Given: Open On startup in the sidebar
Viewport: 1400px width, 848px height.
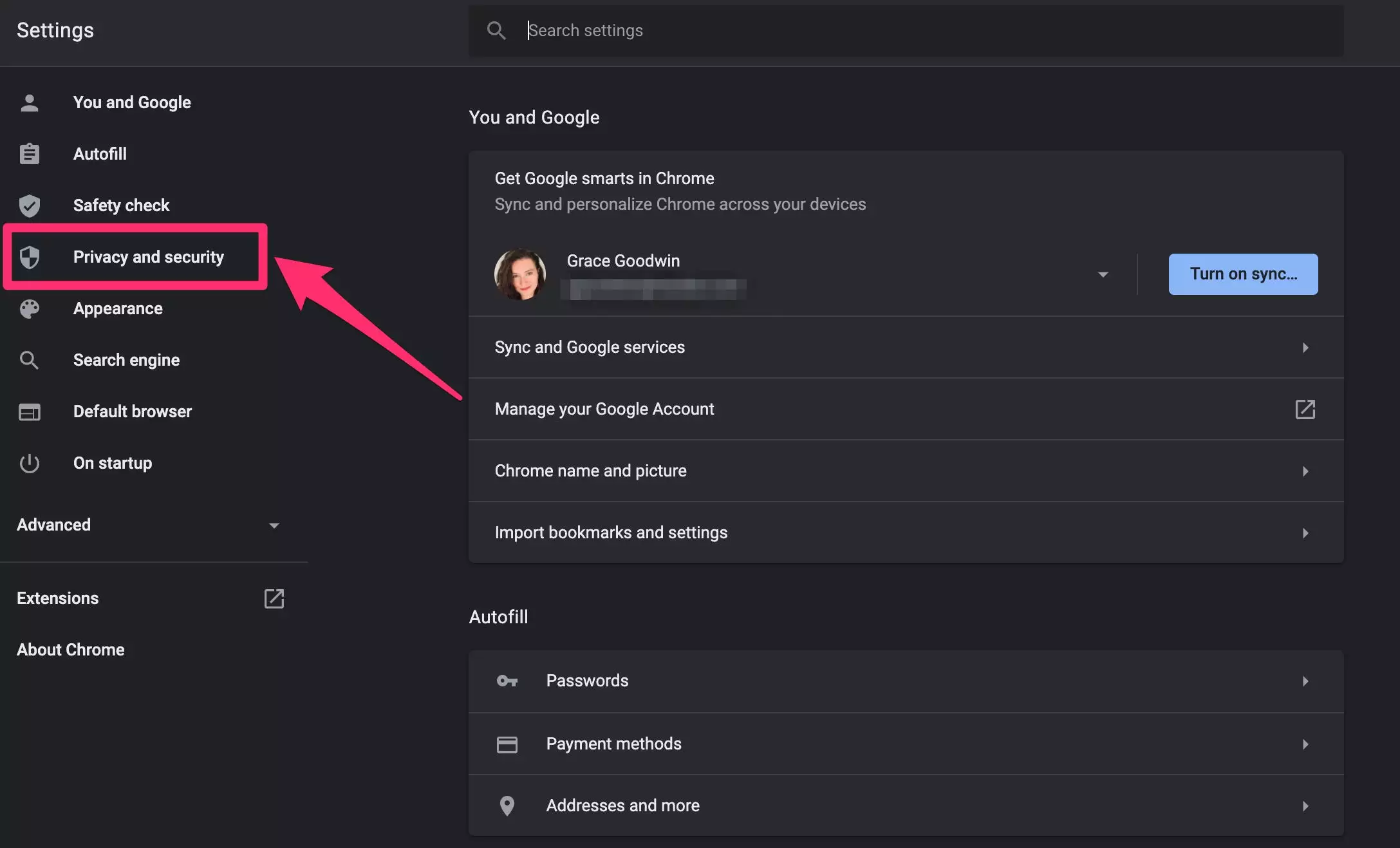Looking at the screenshot, I should [x=113, y=463].
